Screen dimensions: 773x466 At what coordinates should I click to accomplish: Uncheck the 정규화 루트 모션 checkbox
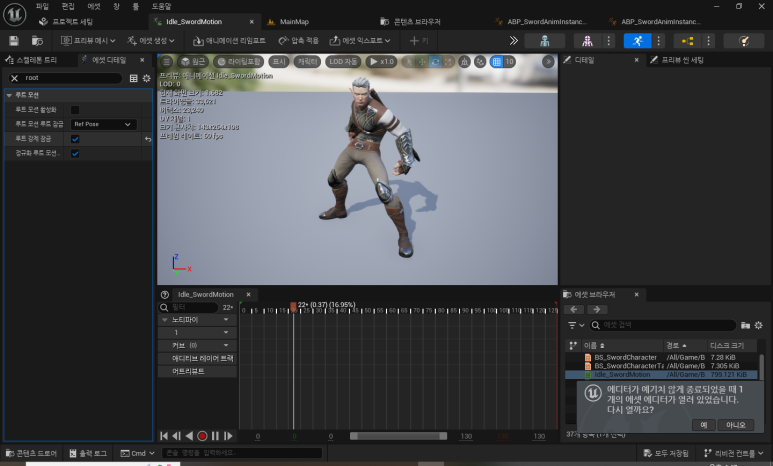coord(75,153)
